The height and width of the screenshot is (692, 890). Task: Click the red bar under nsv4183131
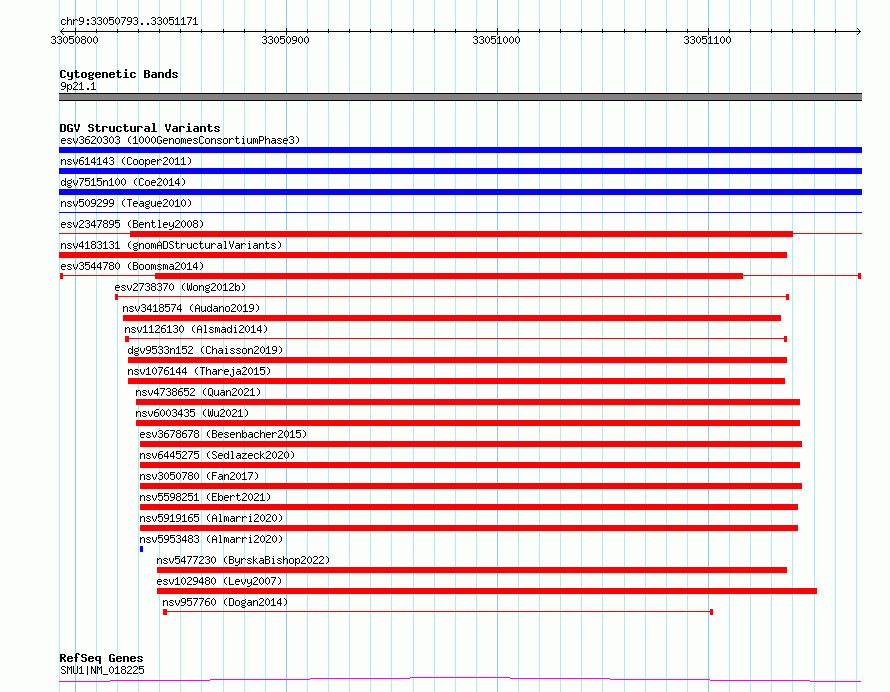click(x=423, y=255)
